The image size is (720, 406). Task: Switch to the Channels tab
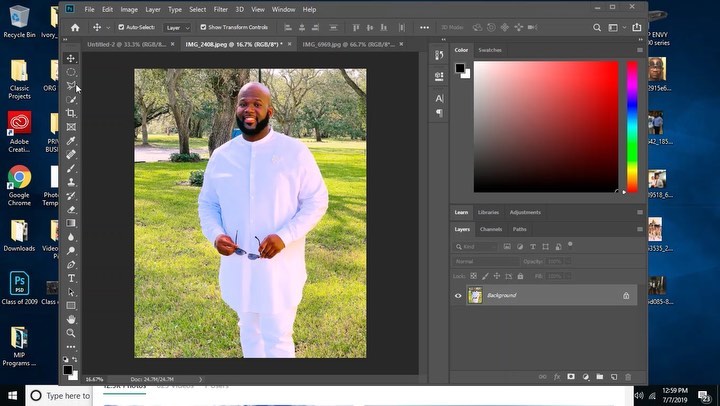491,229
